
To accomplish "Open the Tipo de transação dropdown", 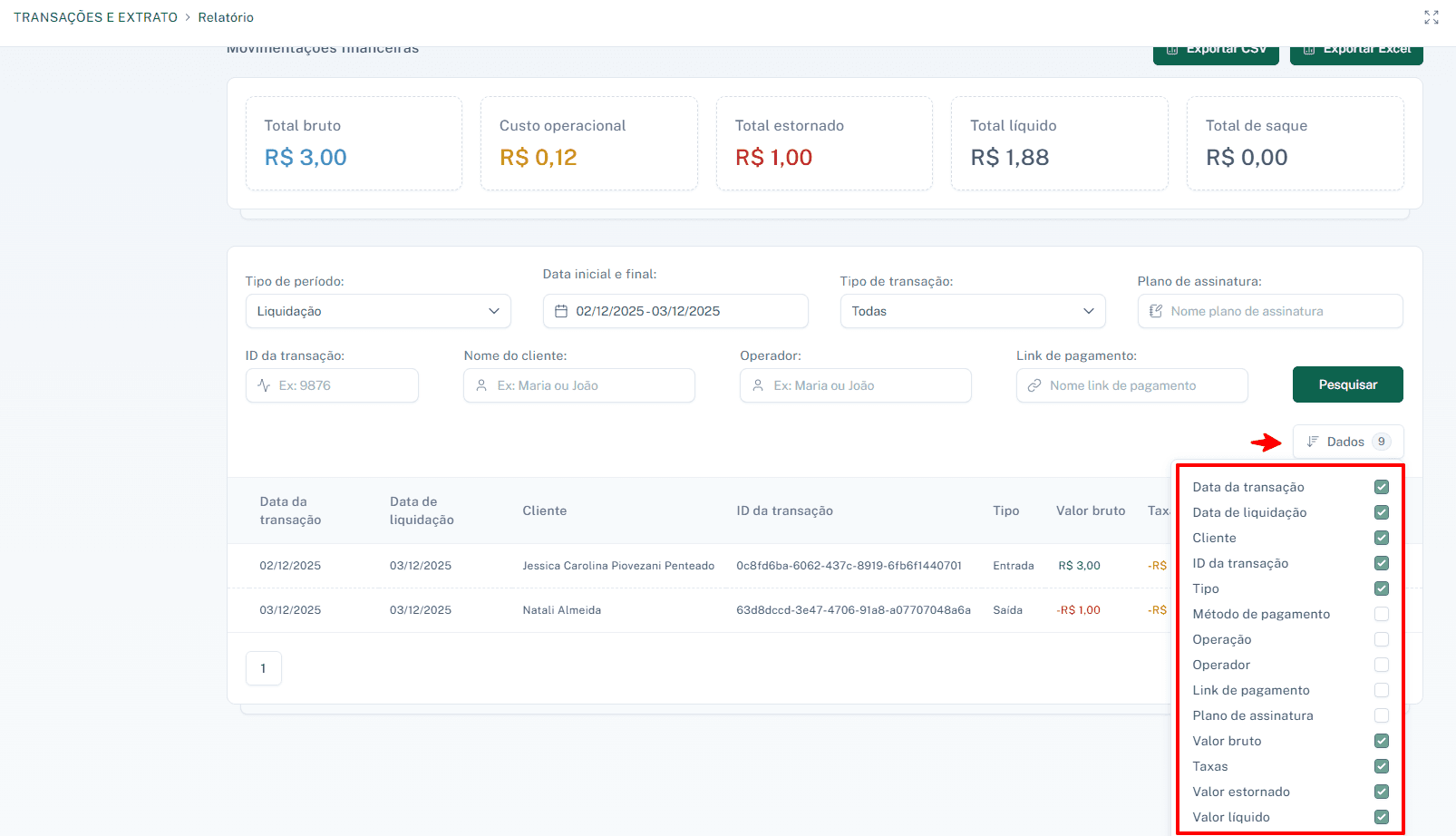I will coord(972,311).
